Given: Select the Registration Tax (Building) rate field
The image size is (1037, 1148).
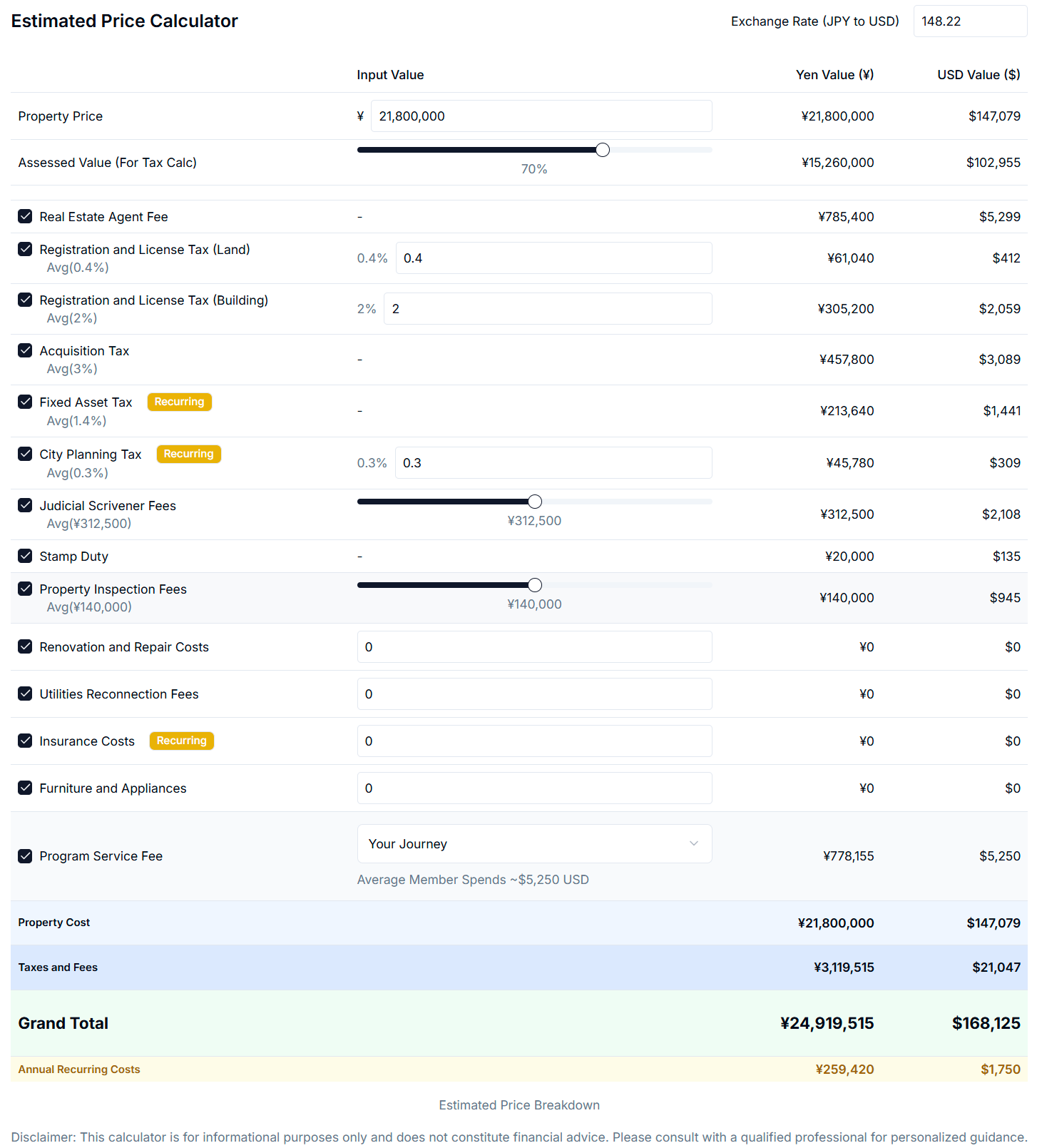Looking at the screenshot, I should click(x=547, y=309).
